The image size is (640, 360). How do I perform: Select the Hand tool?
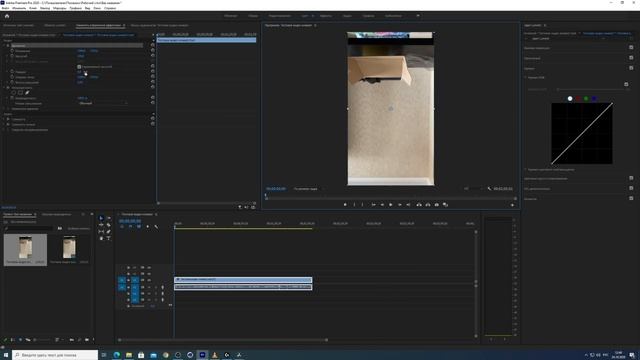(101, 238)
